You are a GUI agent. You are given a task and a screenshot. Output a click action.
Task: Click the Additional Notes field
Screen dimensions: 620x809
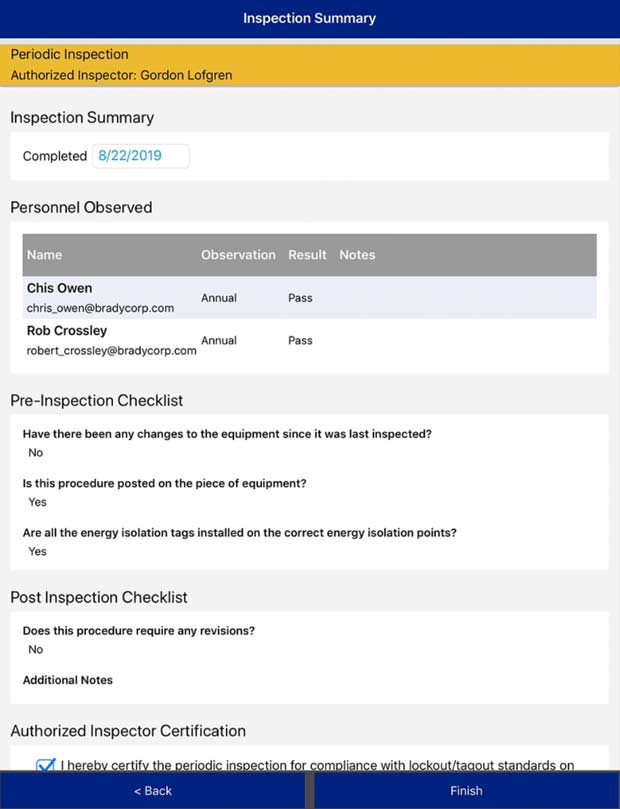click(68, 680)
